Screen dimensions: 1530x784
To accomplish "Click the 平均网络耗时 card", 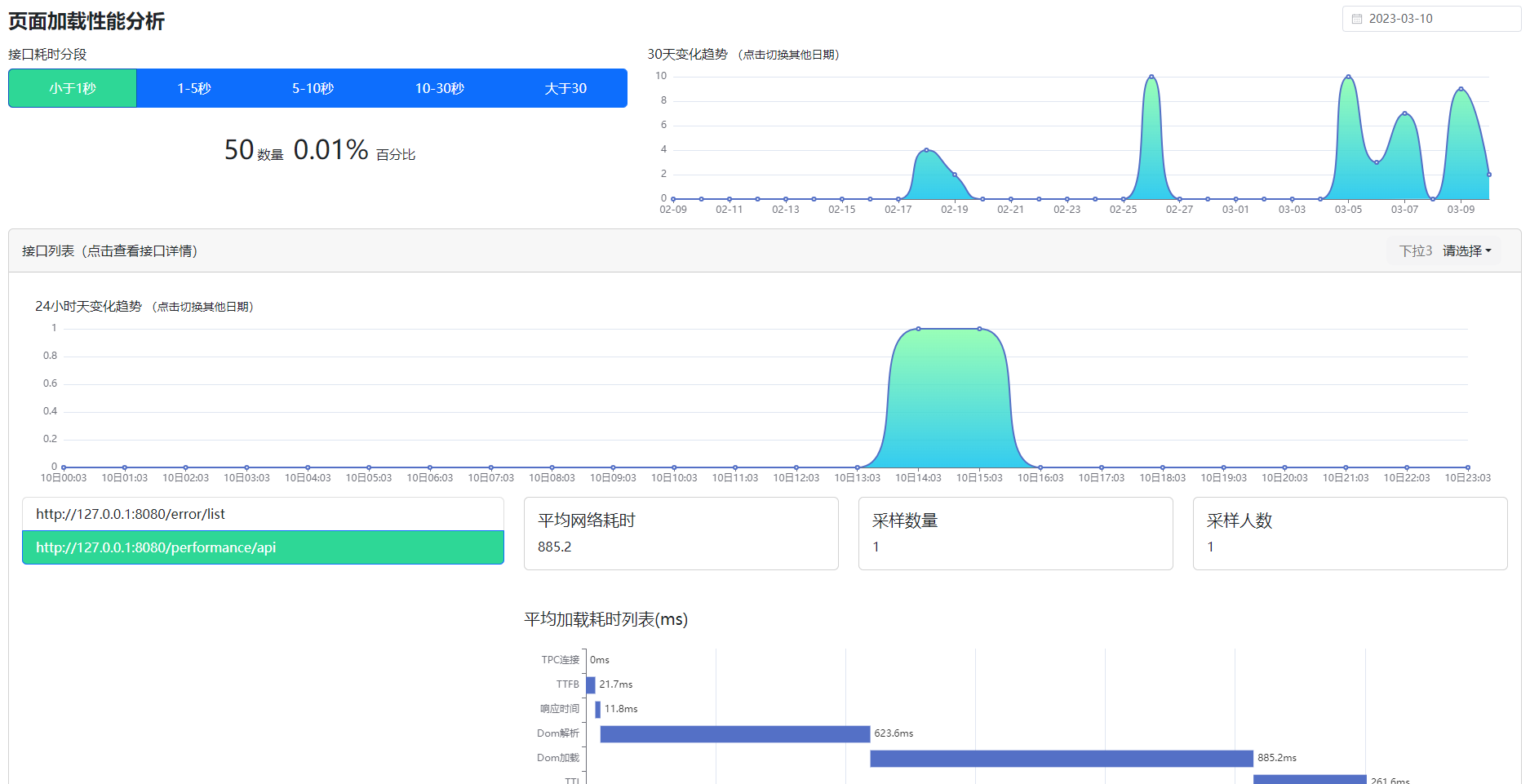I will [x=681, y=534].
